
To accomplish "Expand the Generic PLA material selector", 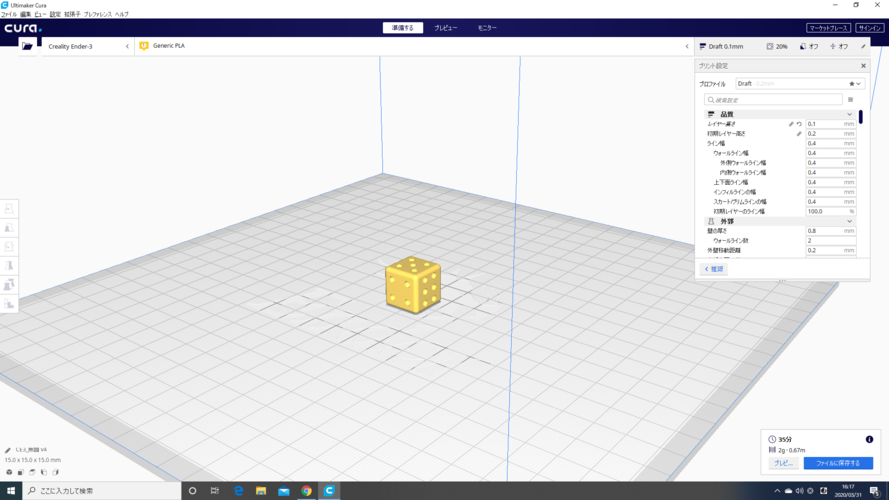I will [x=413, y=46].
